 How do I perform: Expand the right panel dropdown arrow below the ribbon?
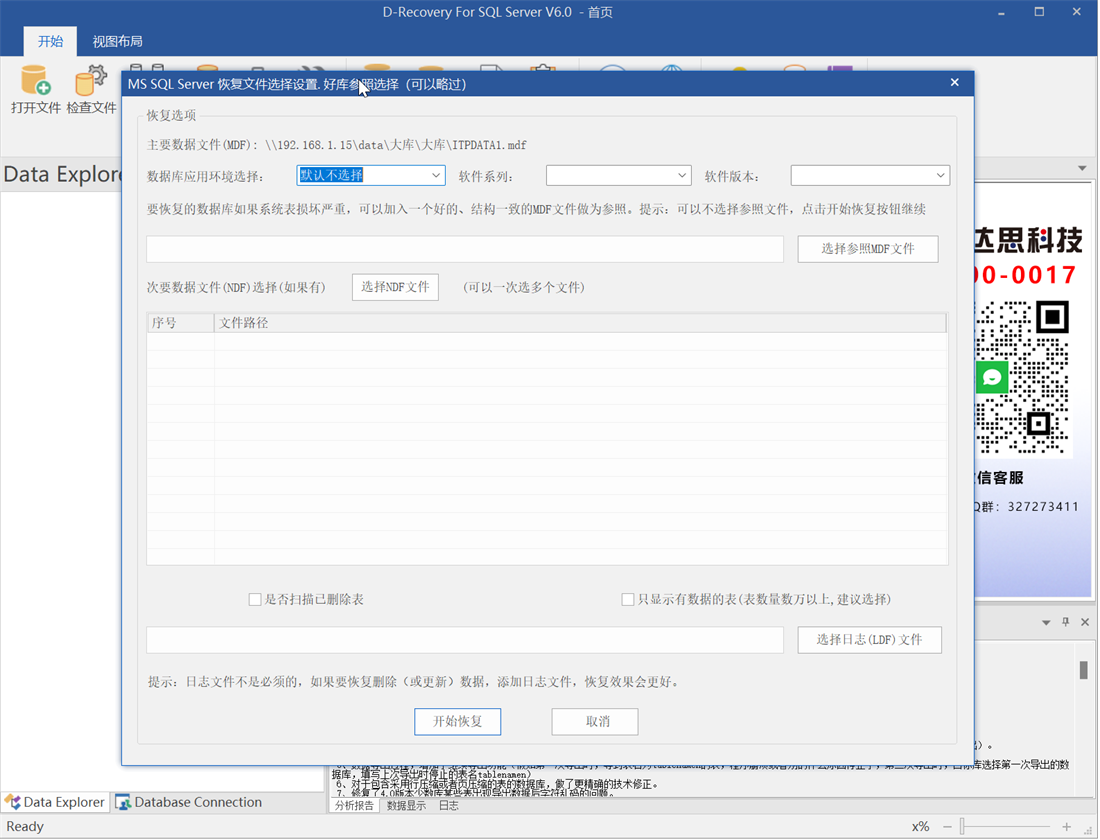tap(1082, 168)
